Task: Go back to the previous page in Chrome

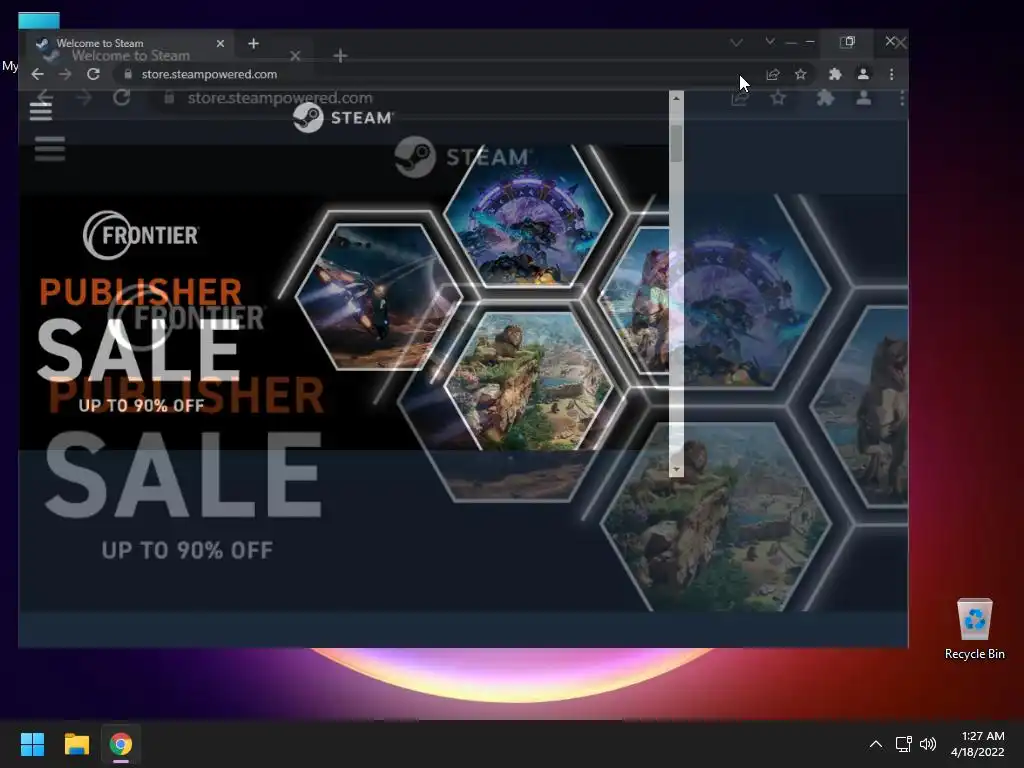Action: [37, 74]
